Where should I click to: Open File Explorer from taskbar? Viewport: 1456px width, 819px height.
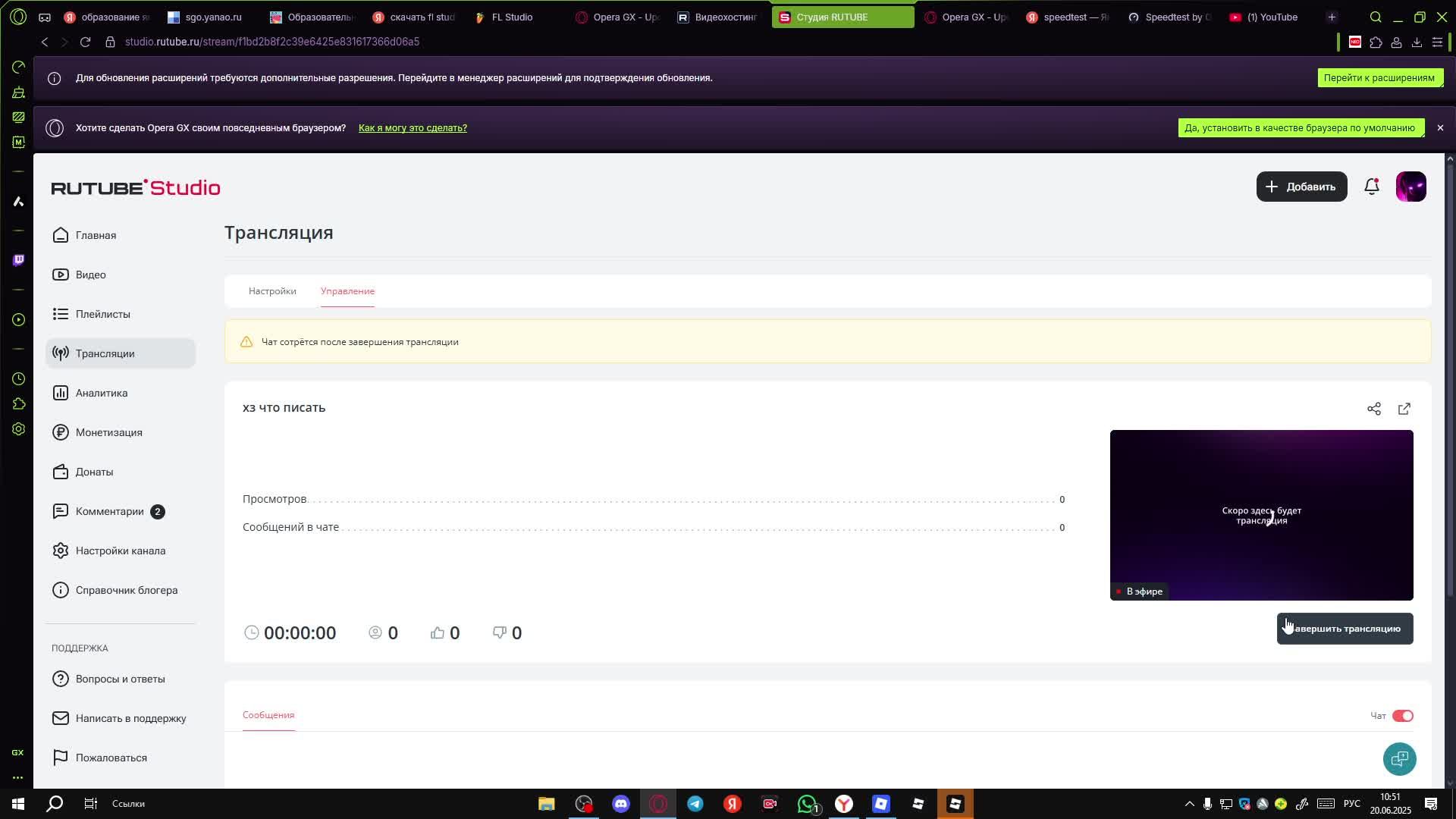pyautogui.click(x=546, y=804)
